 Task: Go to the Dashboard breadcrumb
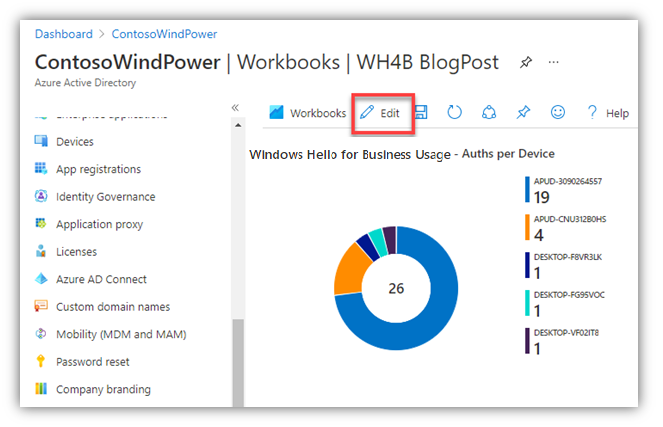63,34
